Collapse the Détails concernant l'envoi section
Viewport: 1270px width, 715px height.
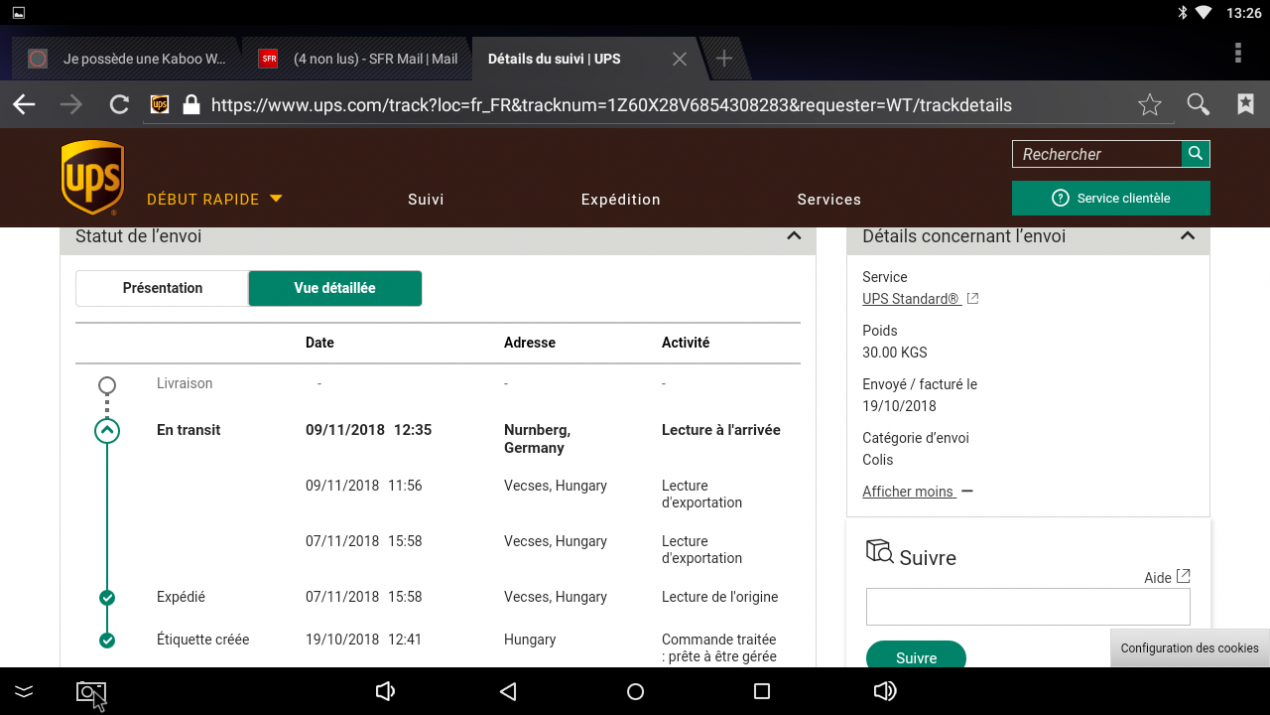(1188, 236)
